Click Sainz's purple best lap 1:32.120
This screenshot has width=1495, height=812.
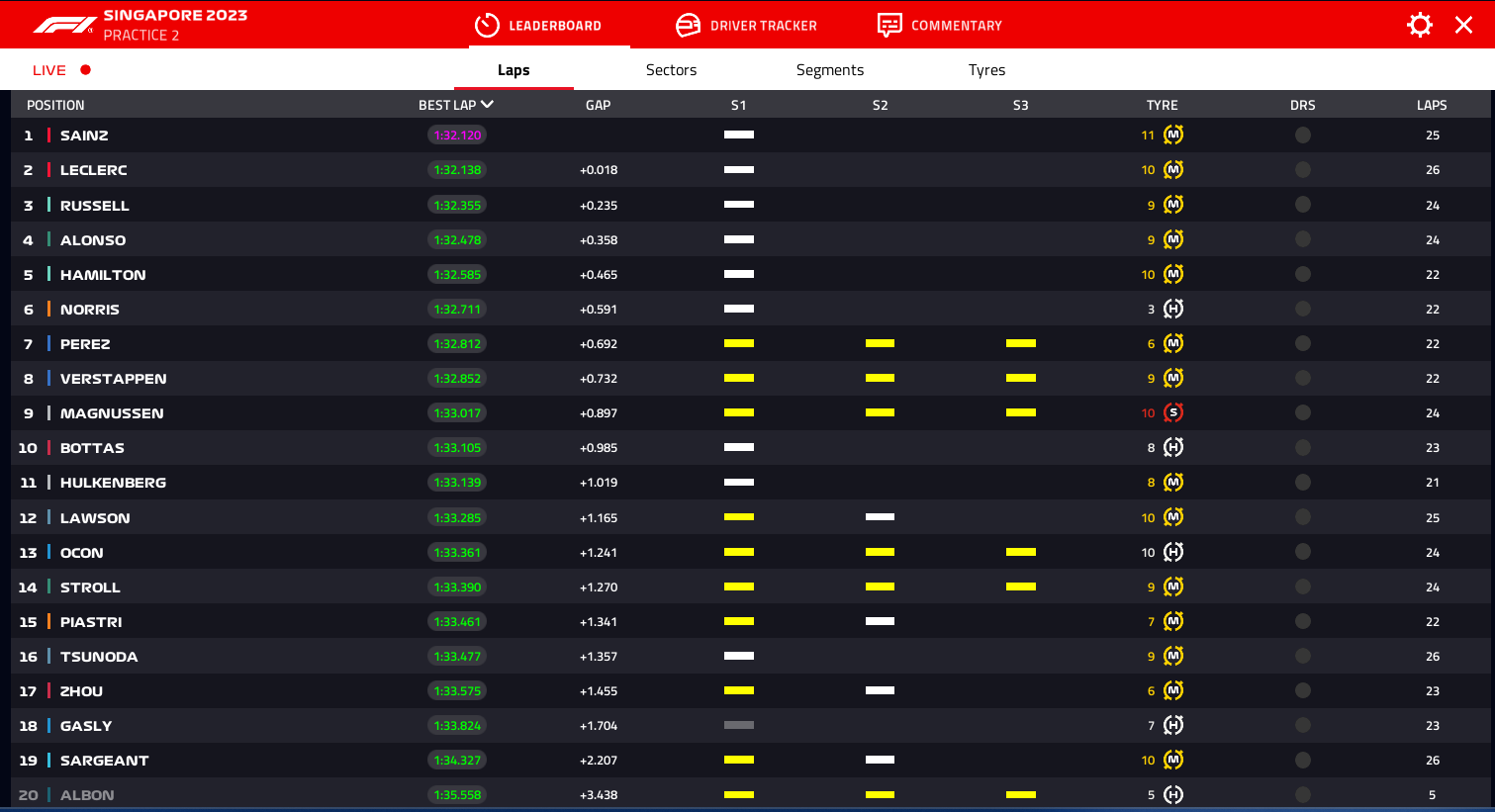click(x=457, y=135)
